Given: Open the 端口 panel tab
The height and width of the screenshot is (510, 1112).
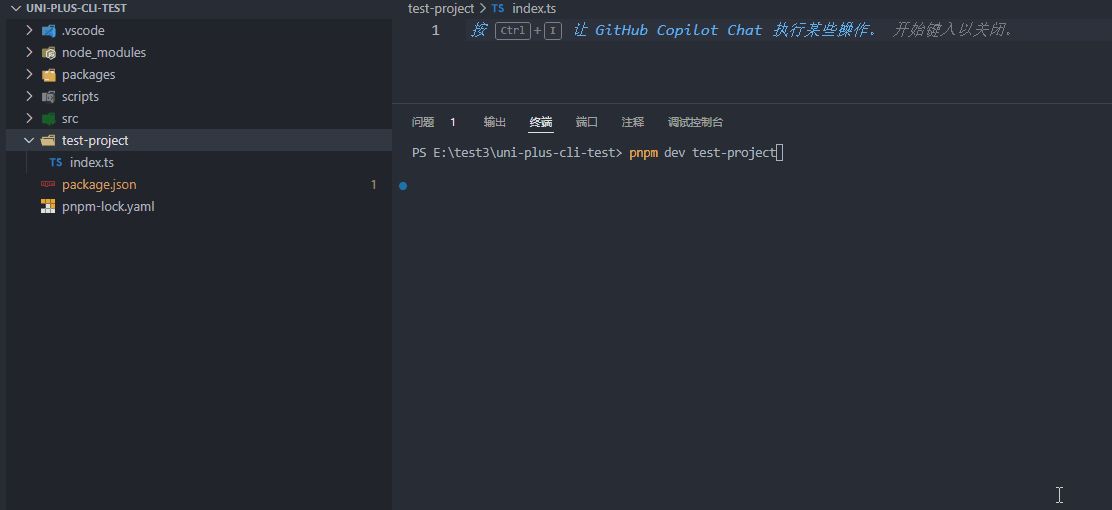Looking at the screenshot, I should pos(587,122).
